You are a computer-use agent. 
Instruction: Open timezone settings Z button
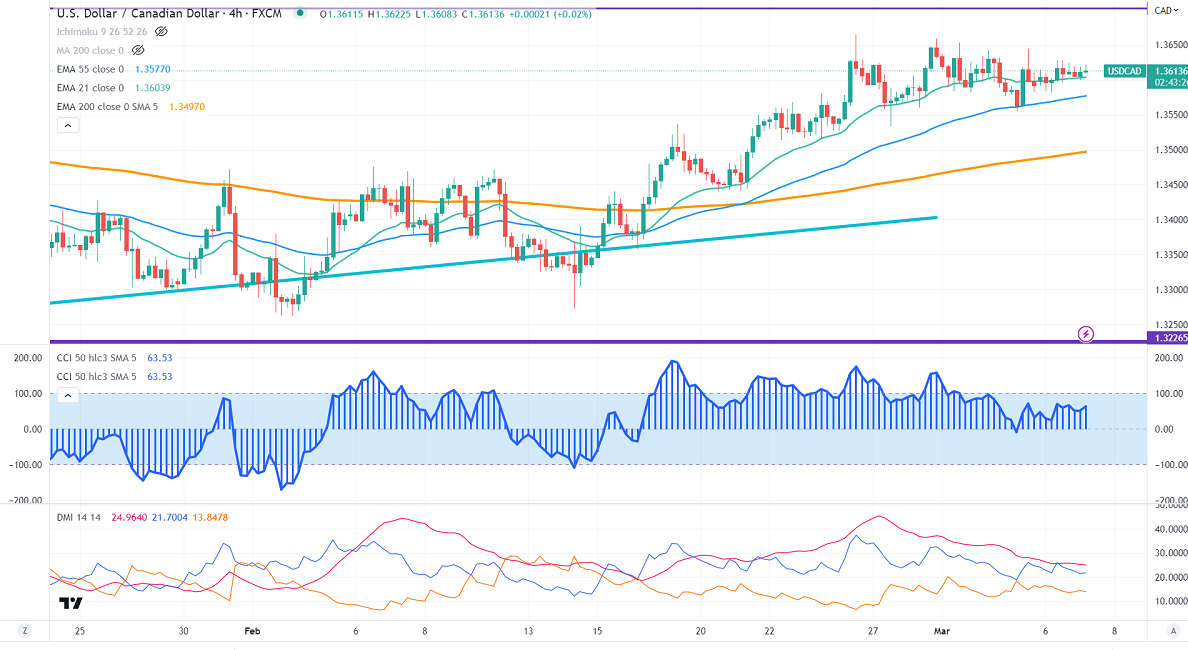tap(24, 631)
